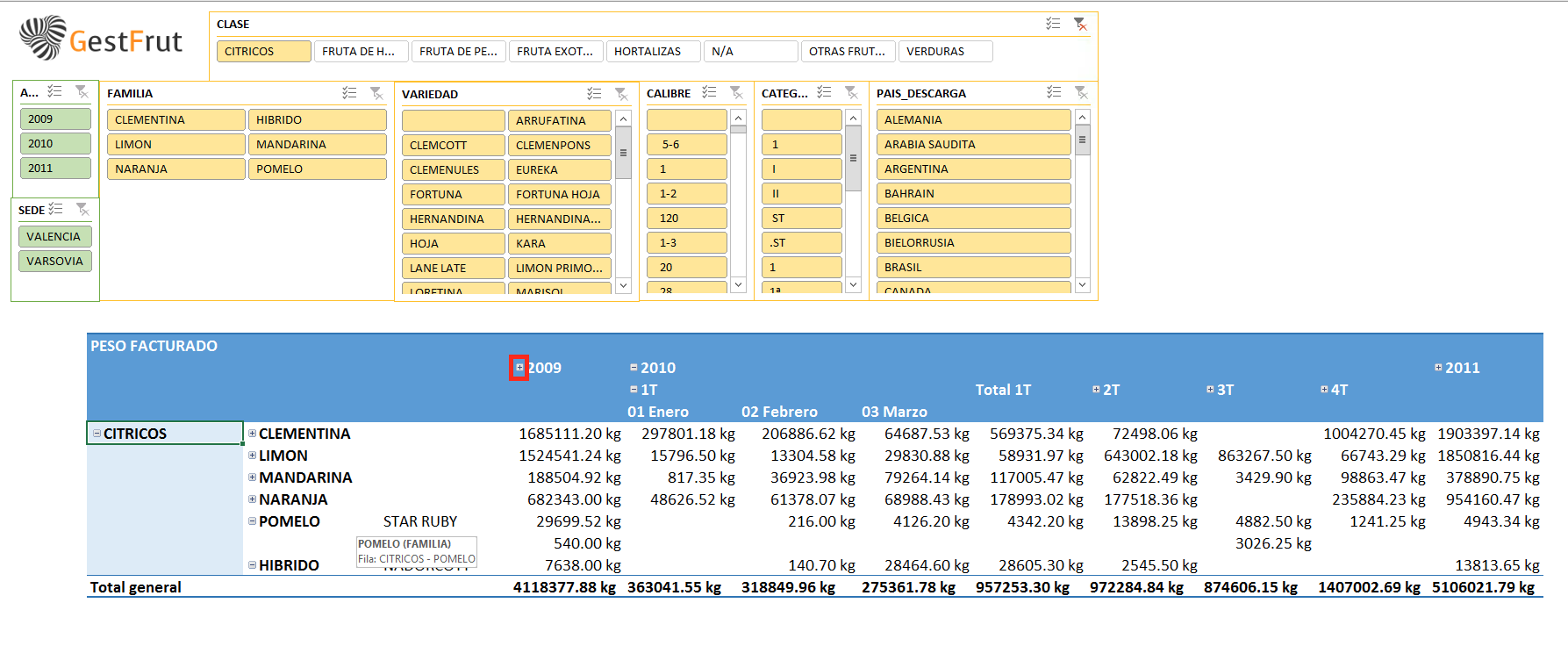This screenshot has height=646, width=1568.
Task: Toggle the VALENCIA item in the SEDE slicer
Action: (54, 237)
